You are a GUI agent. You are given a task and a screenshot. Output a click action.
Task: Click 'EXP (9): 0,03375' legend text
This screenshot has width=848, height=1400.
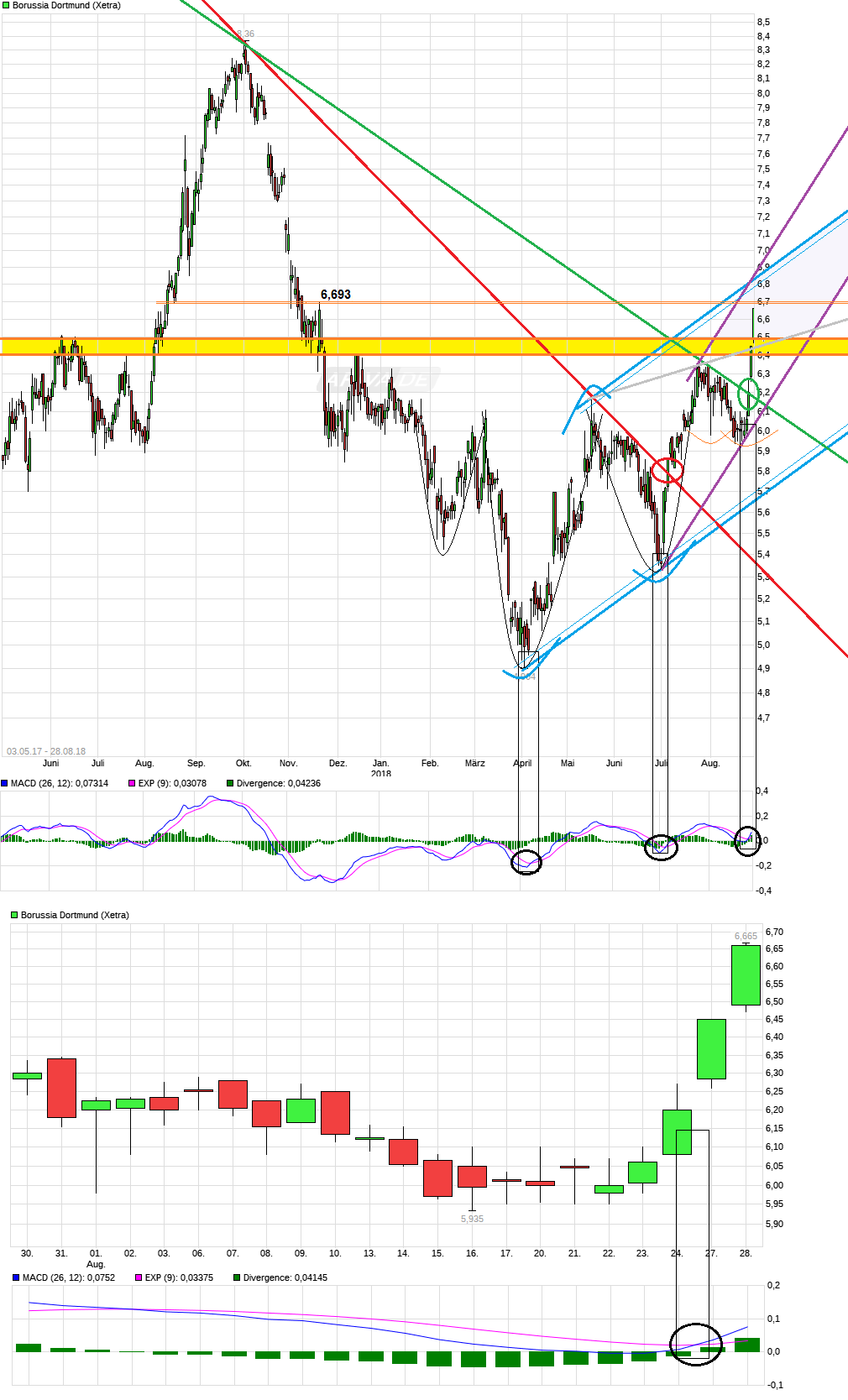tap(179, 1277)
